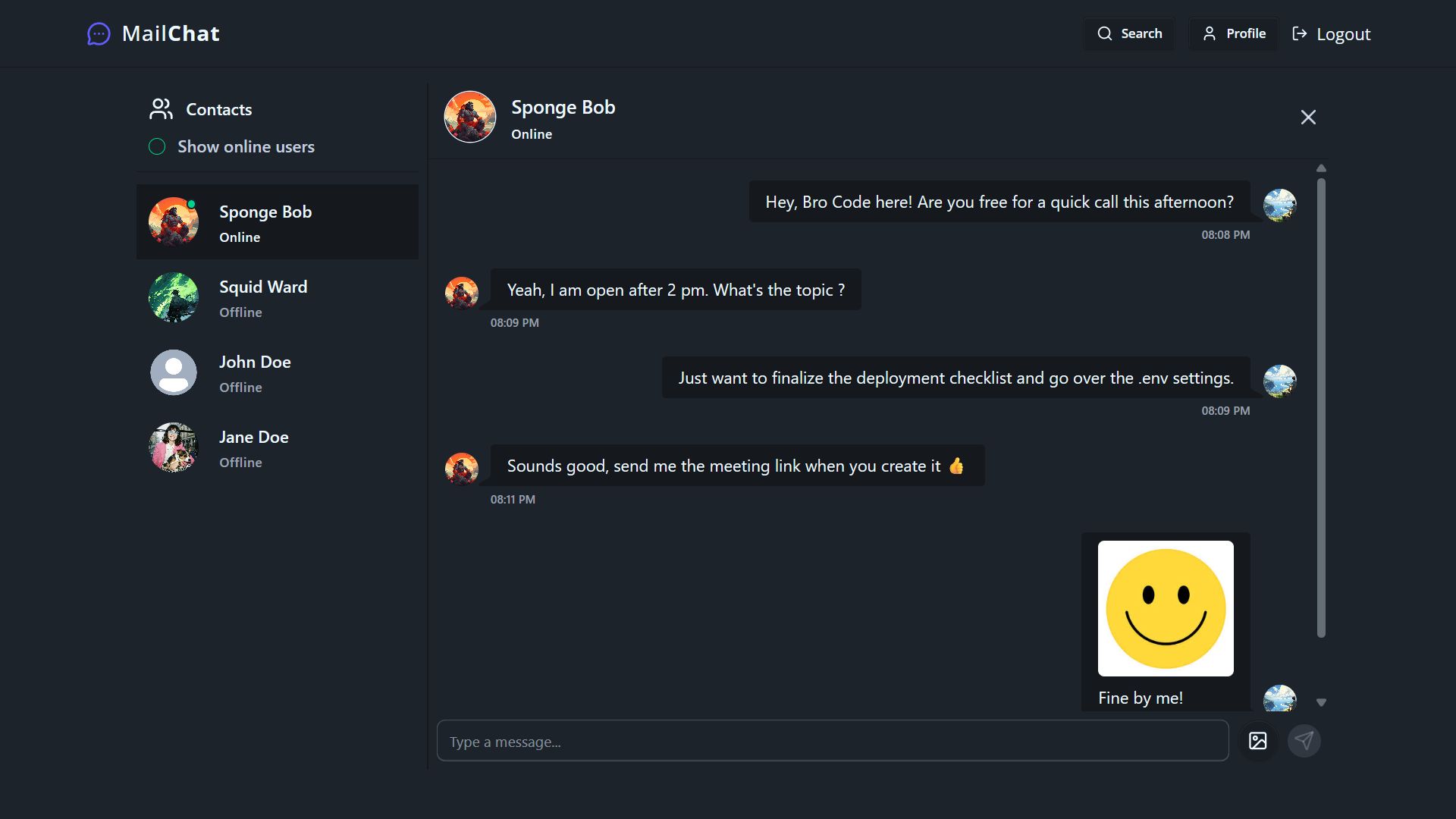Image resolution: width=1456 pixels, height=819 pixels.
Task: Click the magnifier icon in Search
Action: coord(1104,34)
